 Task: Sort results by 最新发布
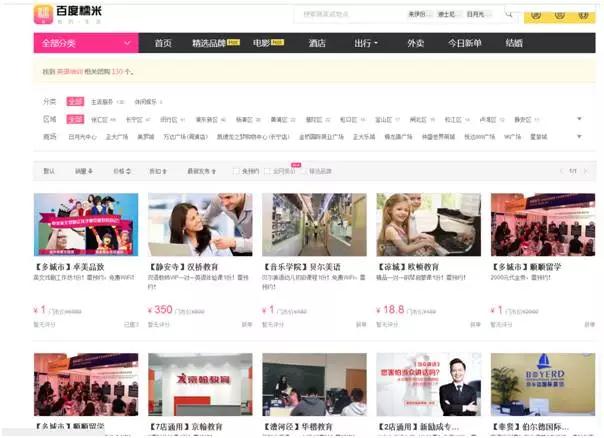click(201, 171)
